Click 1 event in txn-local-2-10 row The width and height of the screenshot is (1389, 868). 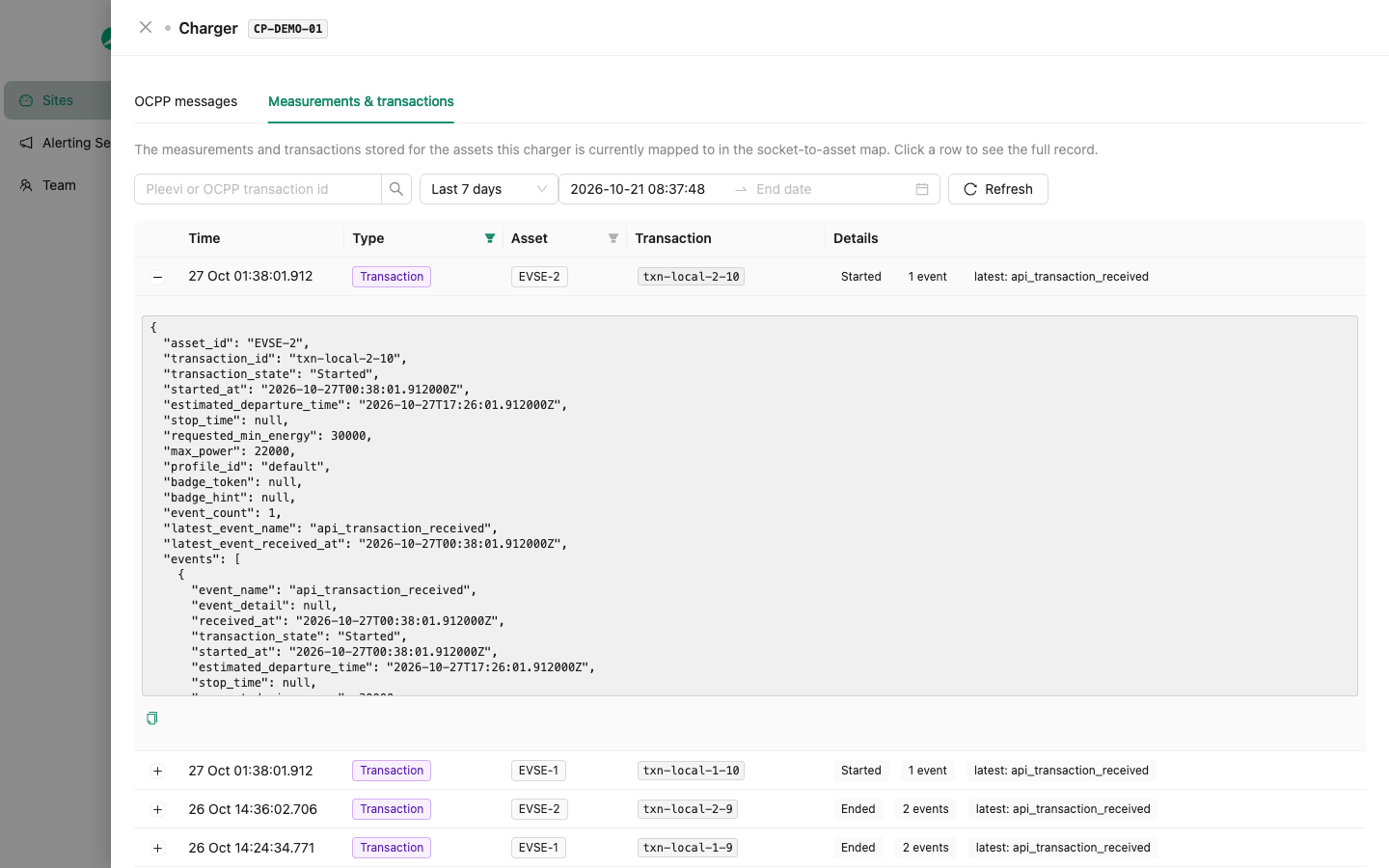[928, 277]
